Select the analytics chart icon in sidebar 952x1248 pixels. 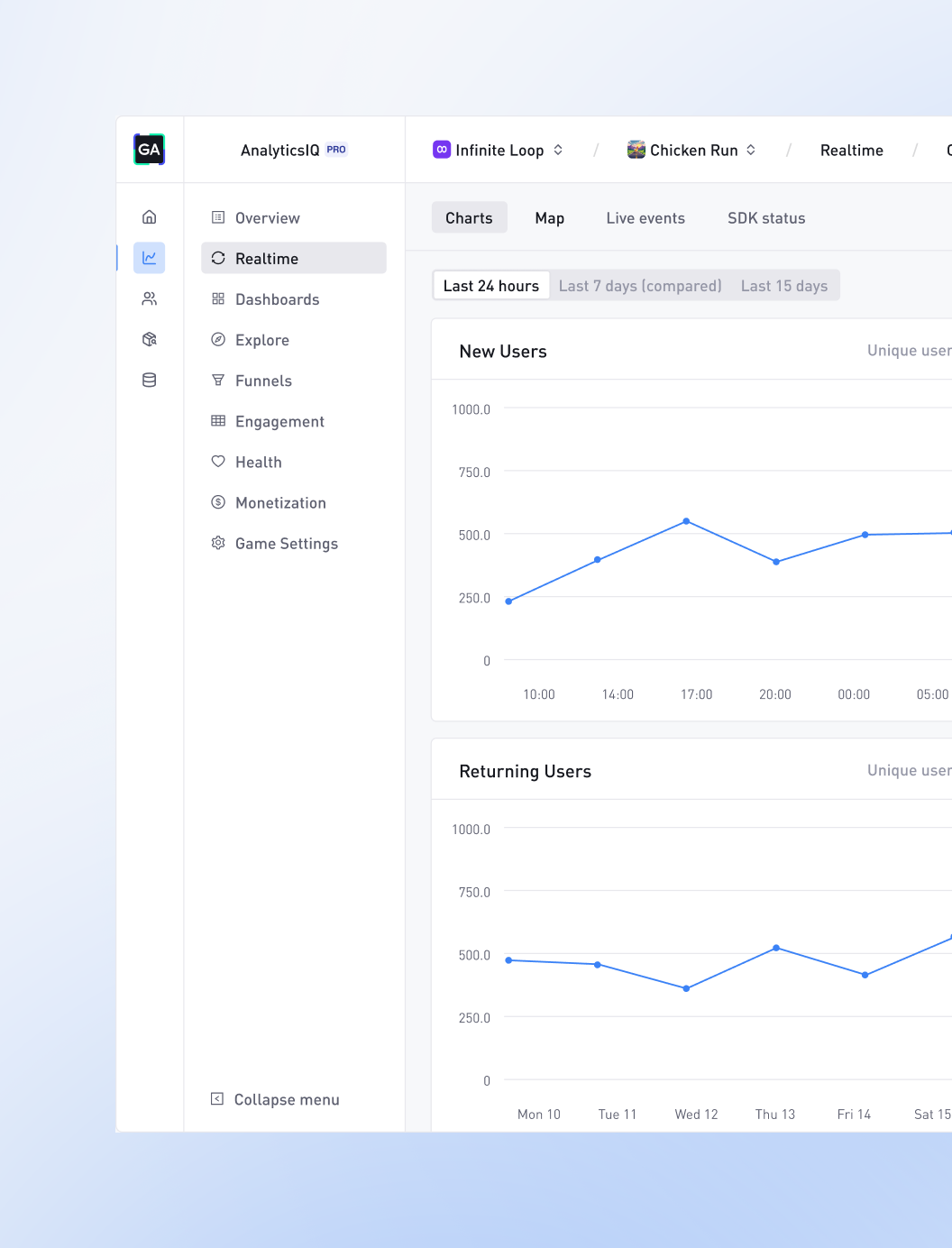[150, 258]
